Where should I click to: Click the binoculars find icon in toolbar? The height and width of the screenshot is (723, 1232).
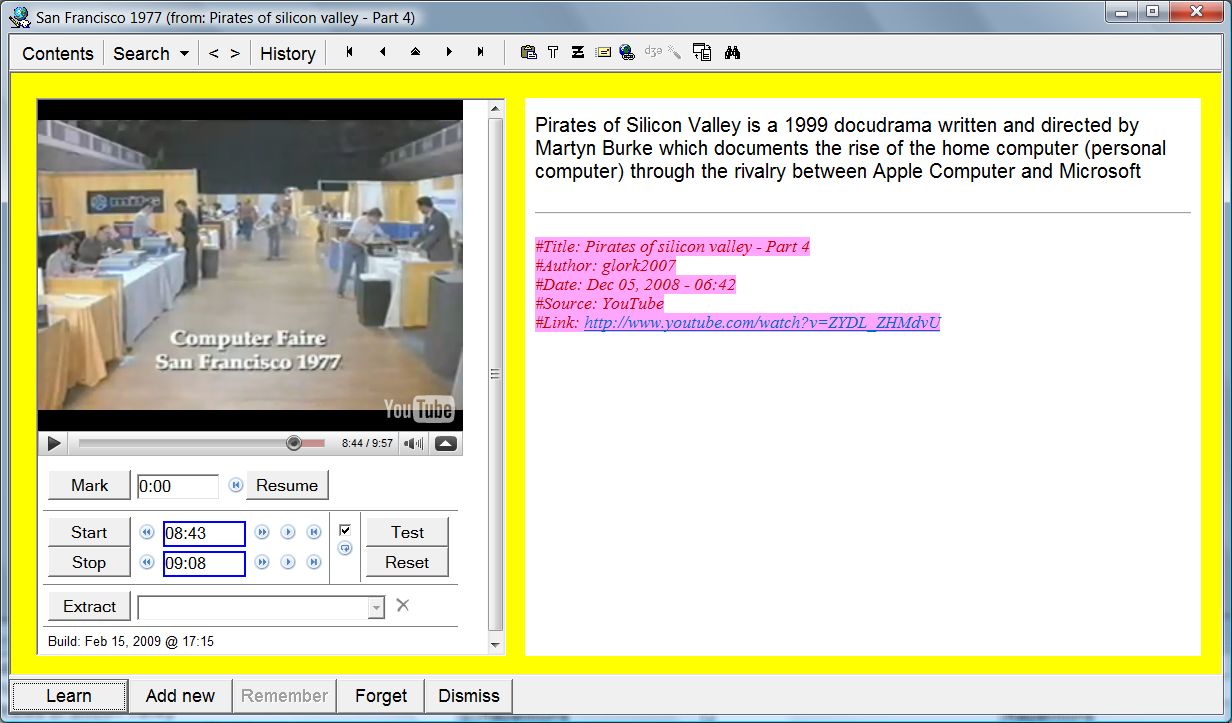tap(732, 53)
